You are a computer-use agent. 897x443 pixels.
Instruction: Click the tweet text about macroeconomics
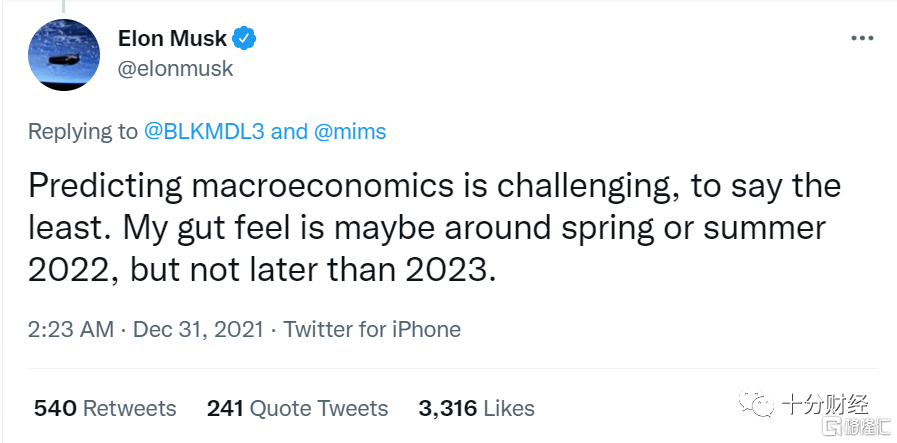(x=434, y=229)
